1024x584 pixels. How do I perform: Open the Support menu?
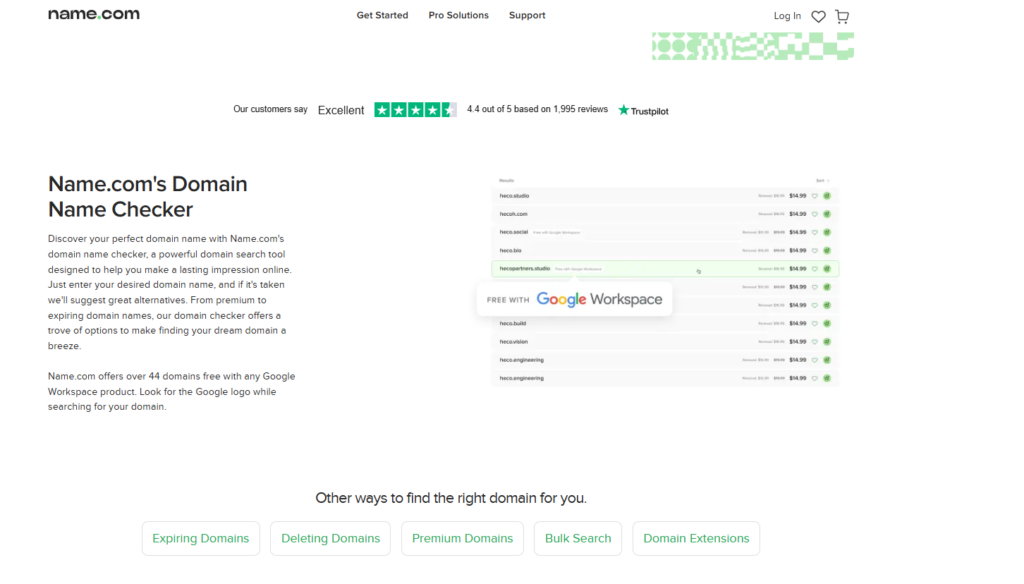[x=527, y=15]
